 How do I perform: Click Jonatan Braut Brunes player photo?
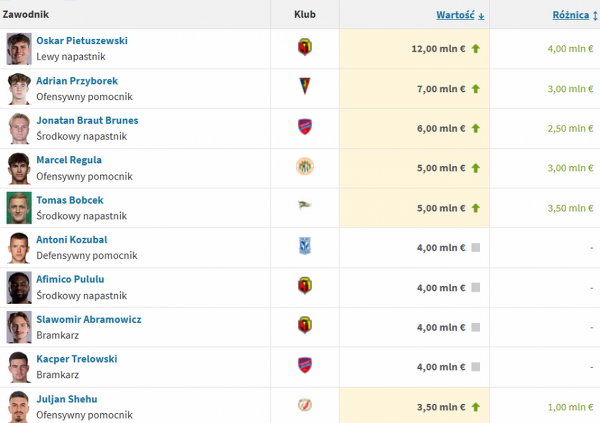[19, 128]
